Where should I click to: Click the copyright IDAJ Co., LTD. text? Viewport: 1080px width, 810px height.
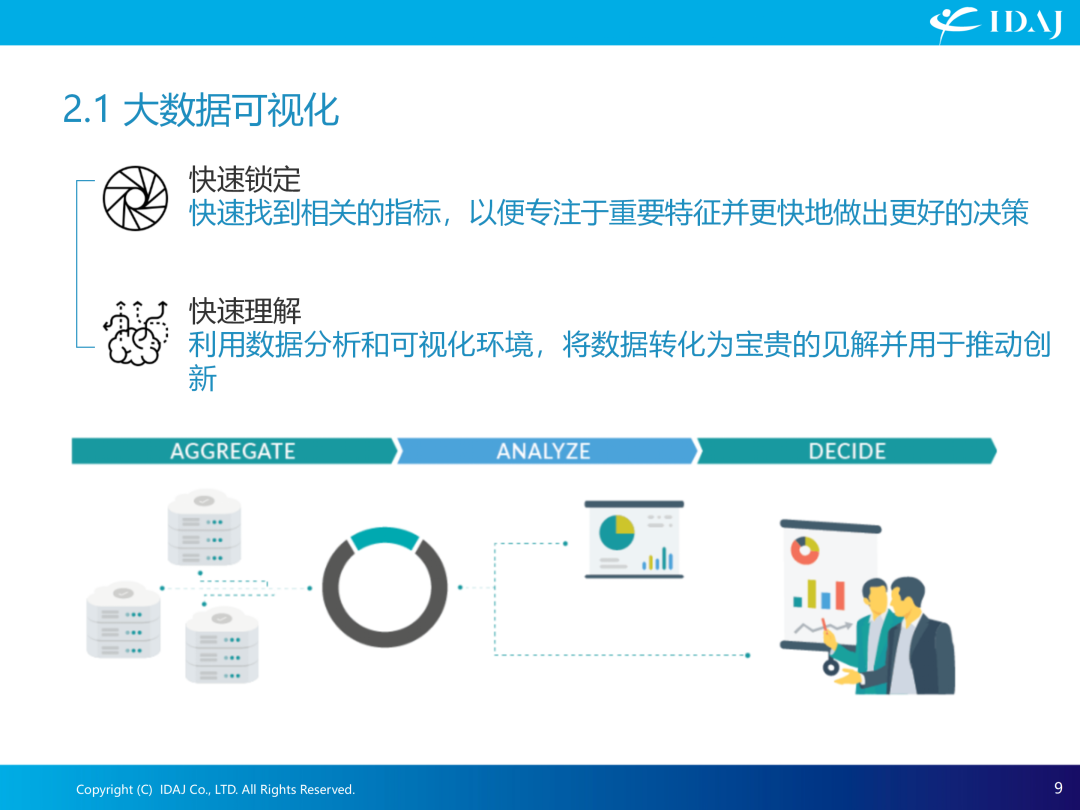pos(216,789)
